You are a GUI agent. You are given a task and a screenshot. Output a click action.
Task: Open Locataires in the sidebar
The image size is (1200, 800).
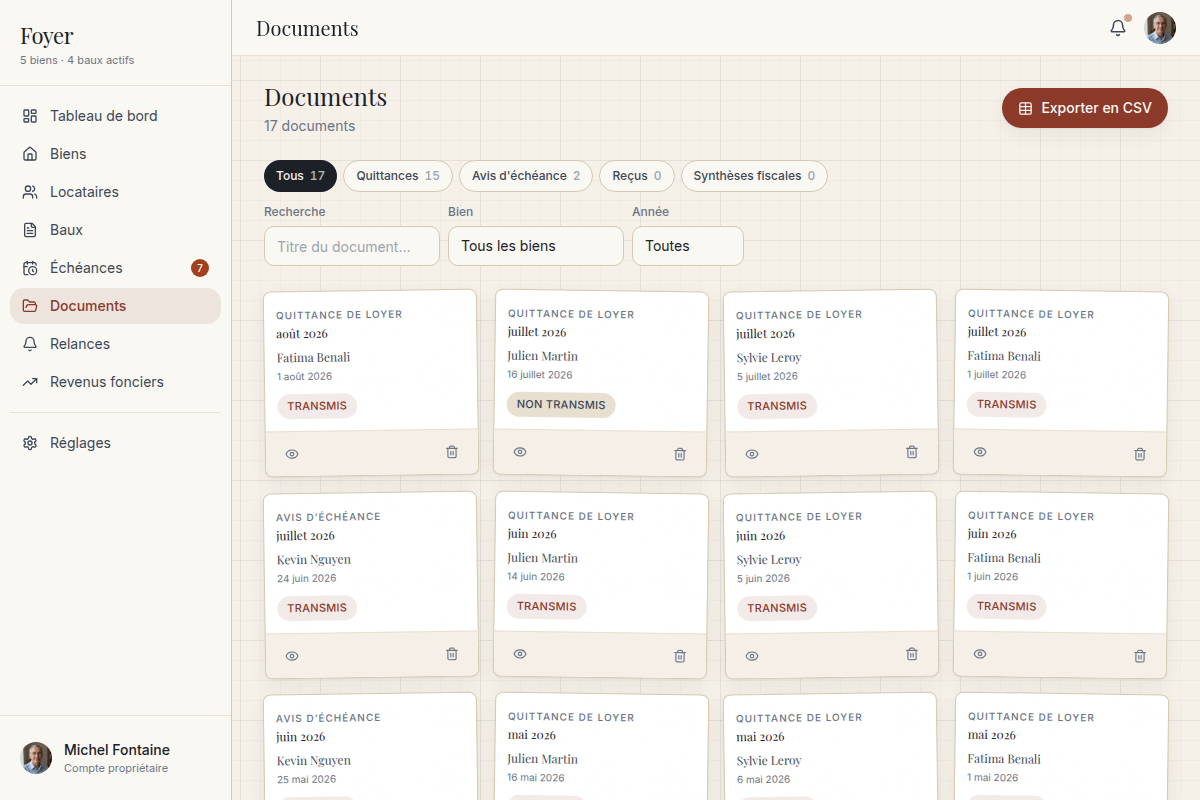pyautogui.click(x=115, y=192)
